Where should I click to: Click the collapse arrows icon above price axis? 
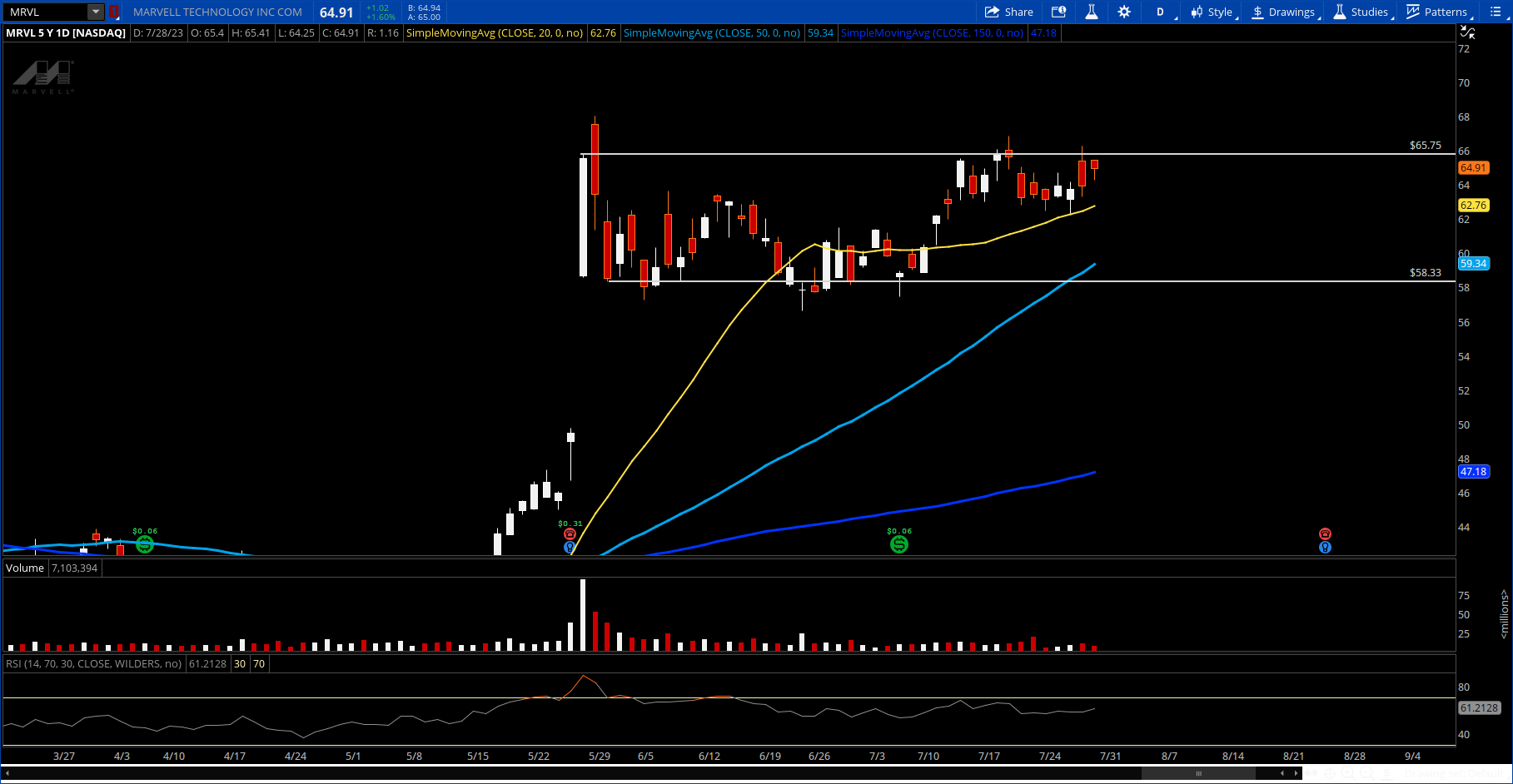tap(1467, 32)
